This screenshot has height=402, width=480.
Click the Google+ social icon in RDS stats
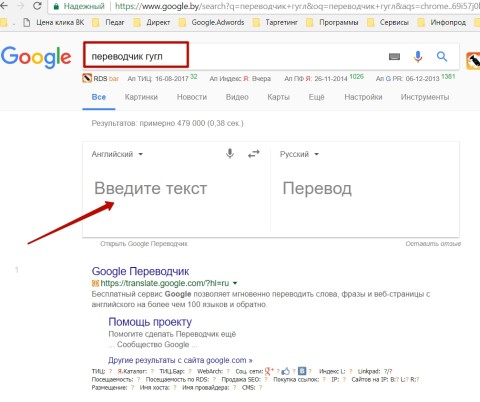(269, 371)
